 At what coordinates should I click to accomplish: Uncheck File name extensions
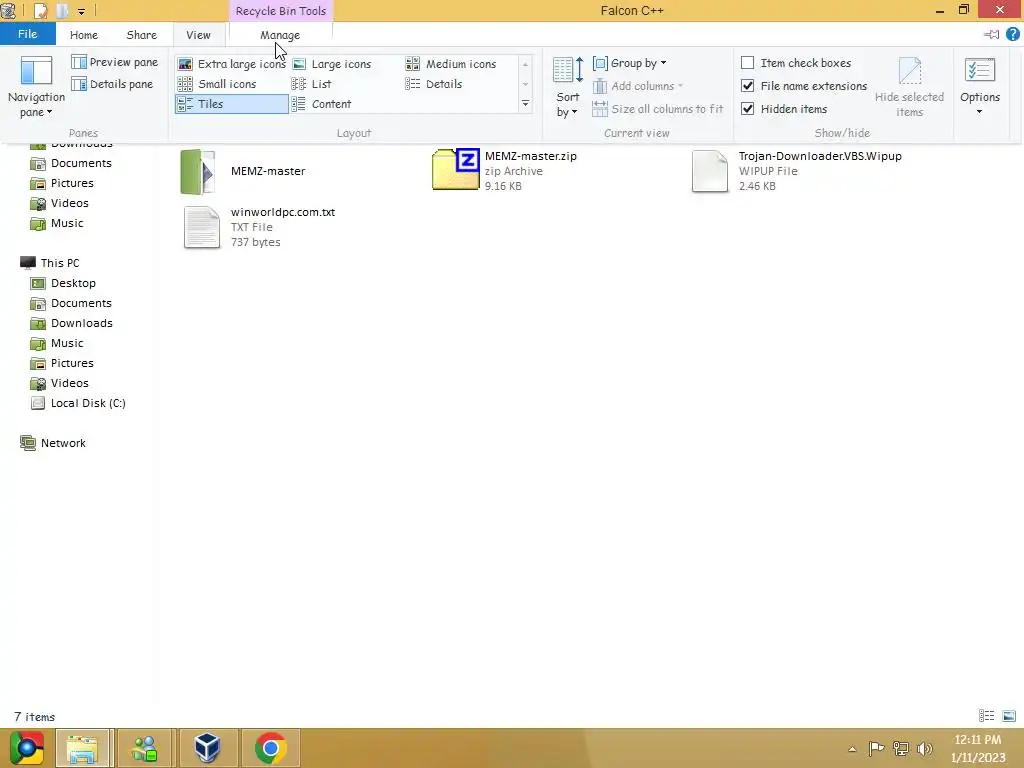pyautogui.click(x=748, y=86)
